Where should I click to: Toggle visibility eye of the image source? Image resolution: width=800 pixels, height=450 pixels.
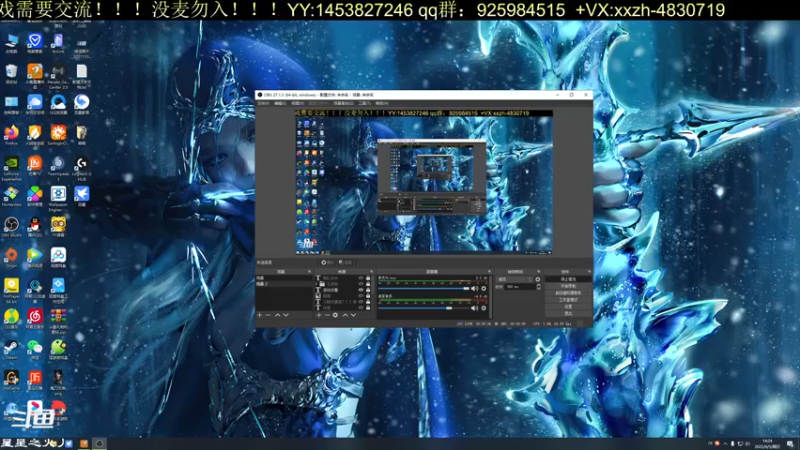point(361,295)
